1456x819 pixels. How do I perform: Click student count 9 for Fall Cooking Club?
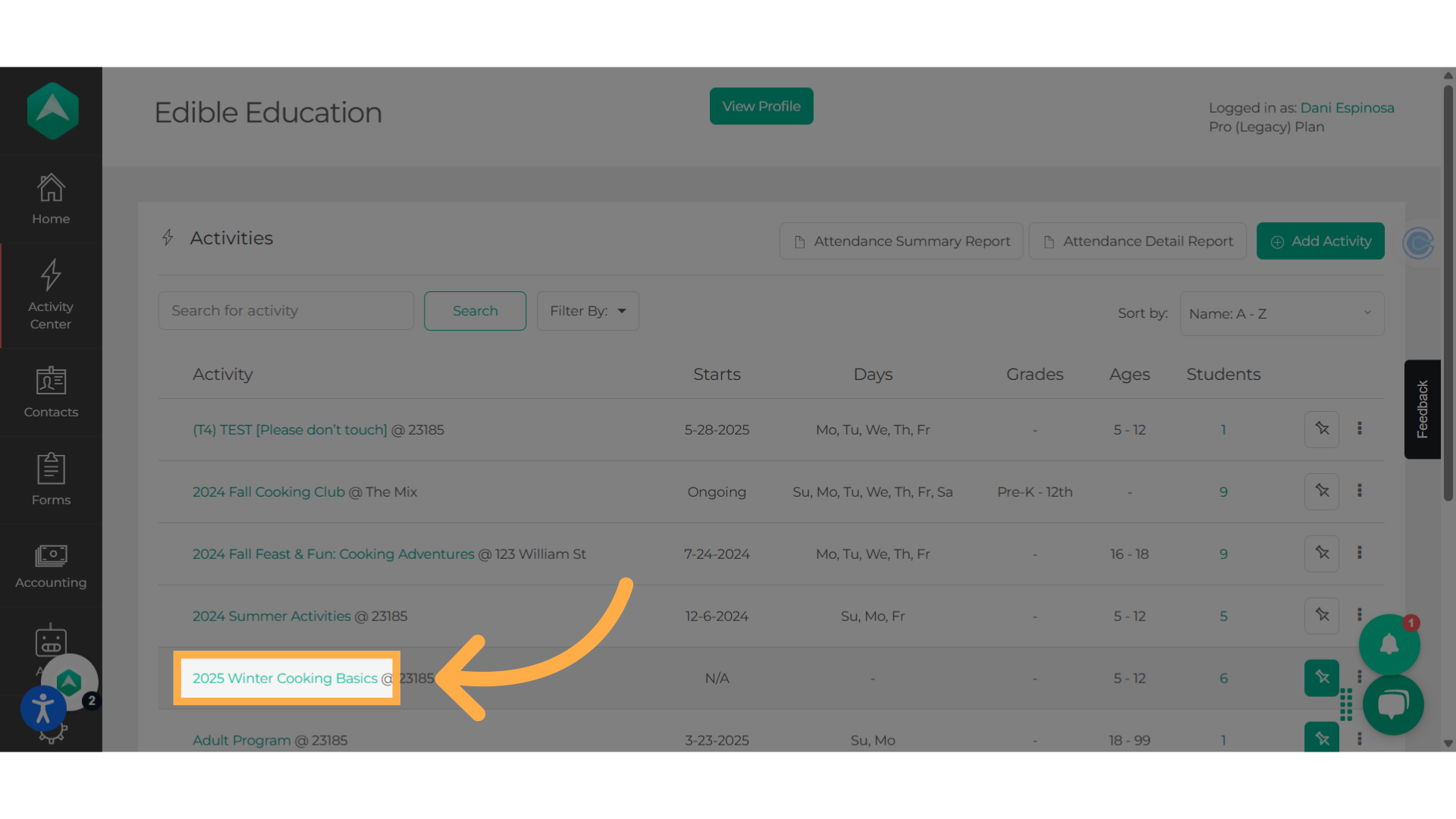1223,492
